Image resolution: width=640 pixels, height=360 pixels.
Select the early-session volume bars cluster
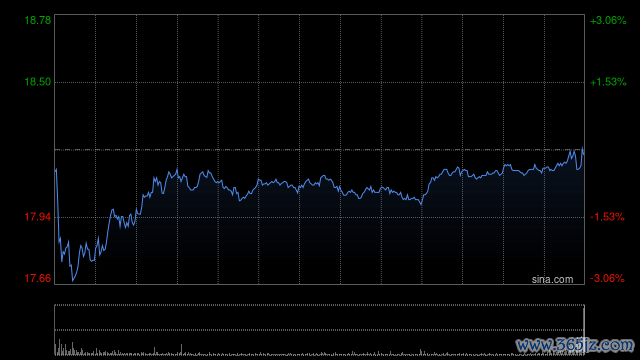[x=67, y=349]
